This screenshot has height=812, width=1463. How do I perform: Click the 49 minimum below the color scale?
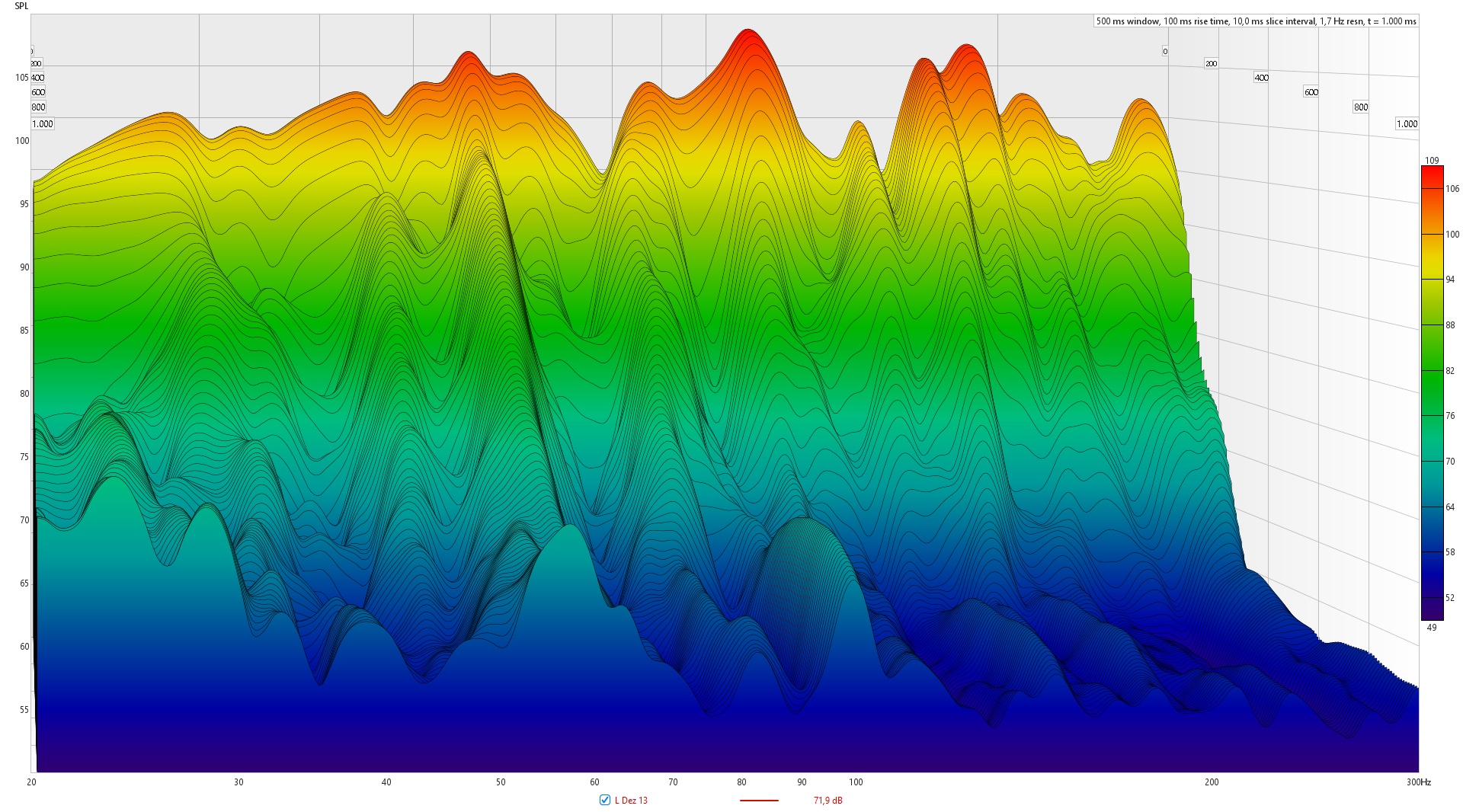(1432, 628)
